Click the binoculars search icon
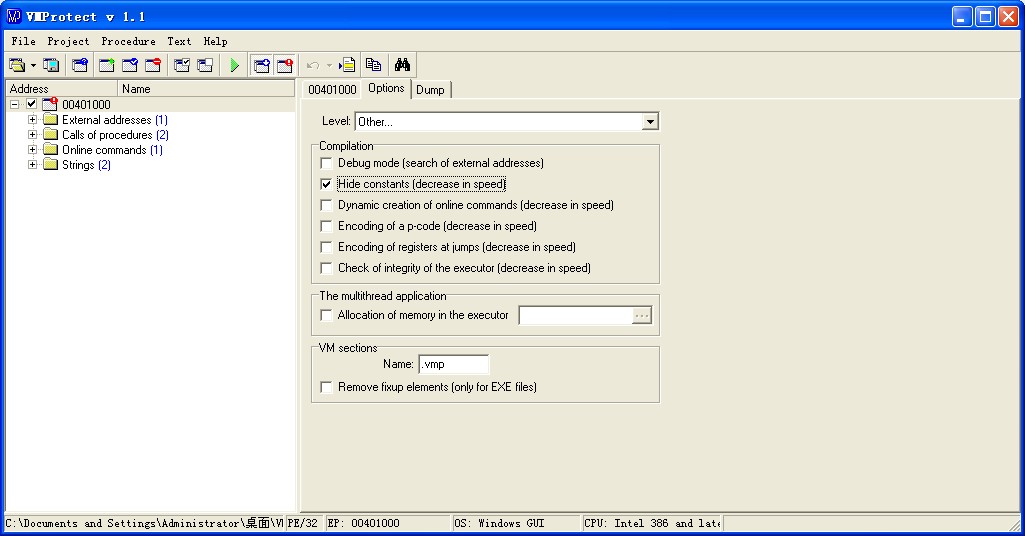 (x=402, y=65)
